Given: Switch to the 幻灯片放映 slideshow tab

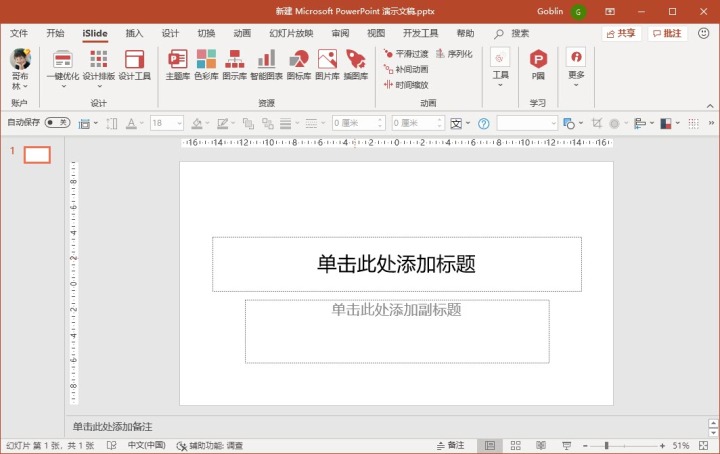Looking at the screenshot, I should pos(291,33).
